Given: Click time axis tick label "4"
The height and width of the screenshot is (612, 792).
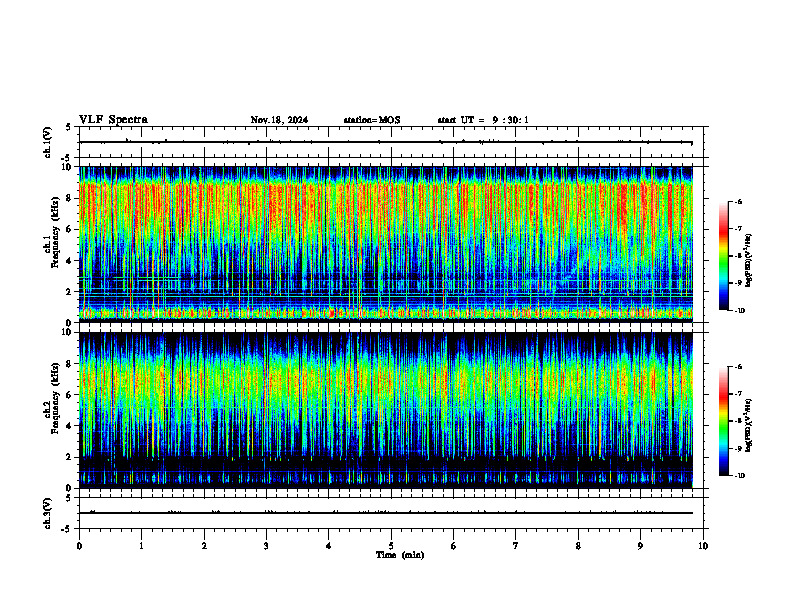Looking at the screenshot, I should [329, 546].
